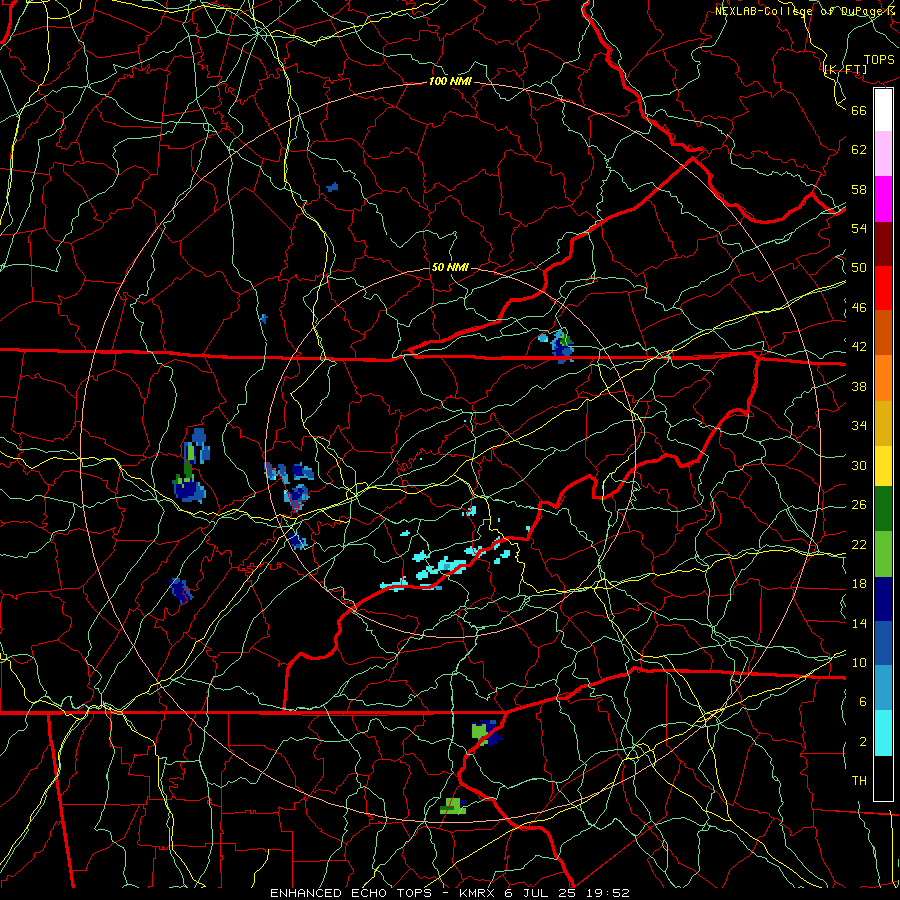Image resolution: width=900 pixels, height=900 pixels.
Task: Click the light pink swatch on the scale
Action: pos(883,154)
